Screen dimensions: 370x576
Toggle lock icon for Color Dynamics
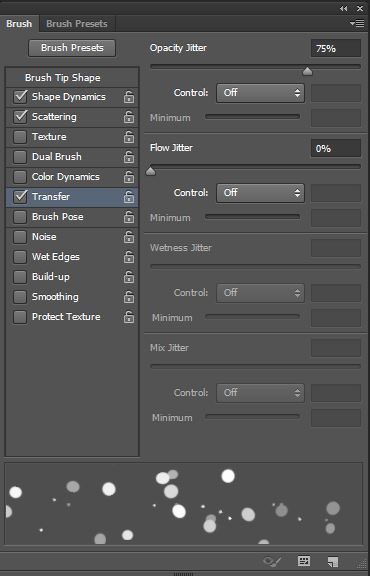[129, 177]
